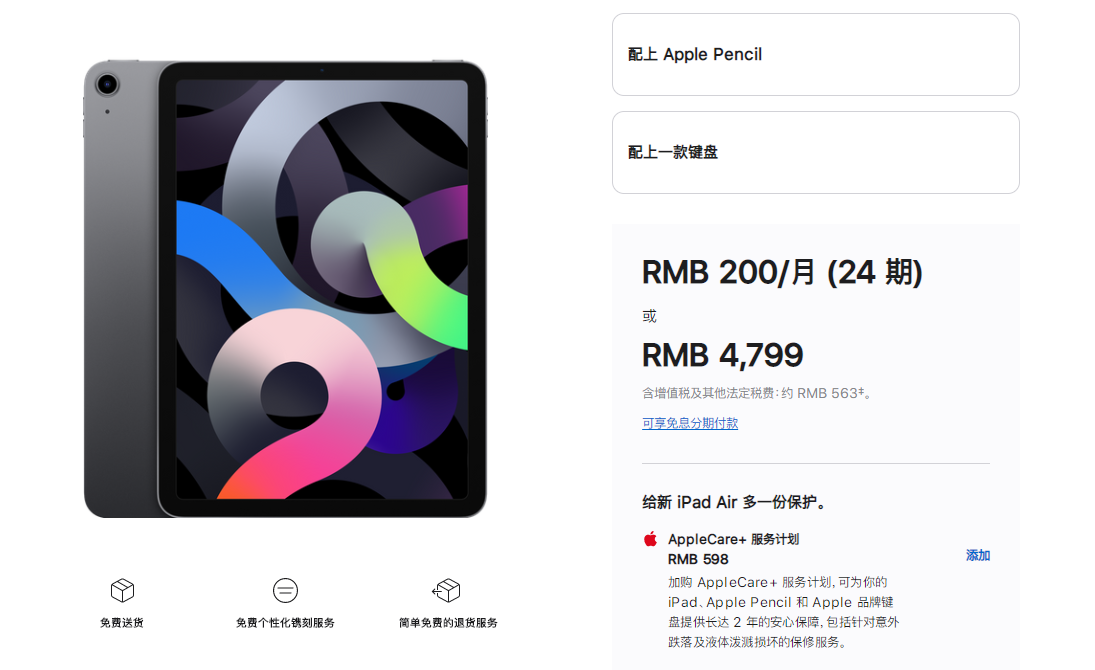Click 添加 to add AppleCare+
1095x670 pixels.
tap(978, 555)
